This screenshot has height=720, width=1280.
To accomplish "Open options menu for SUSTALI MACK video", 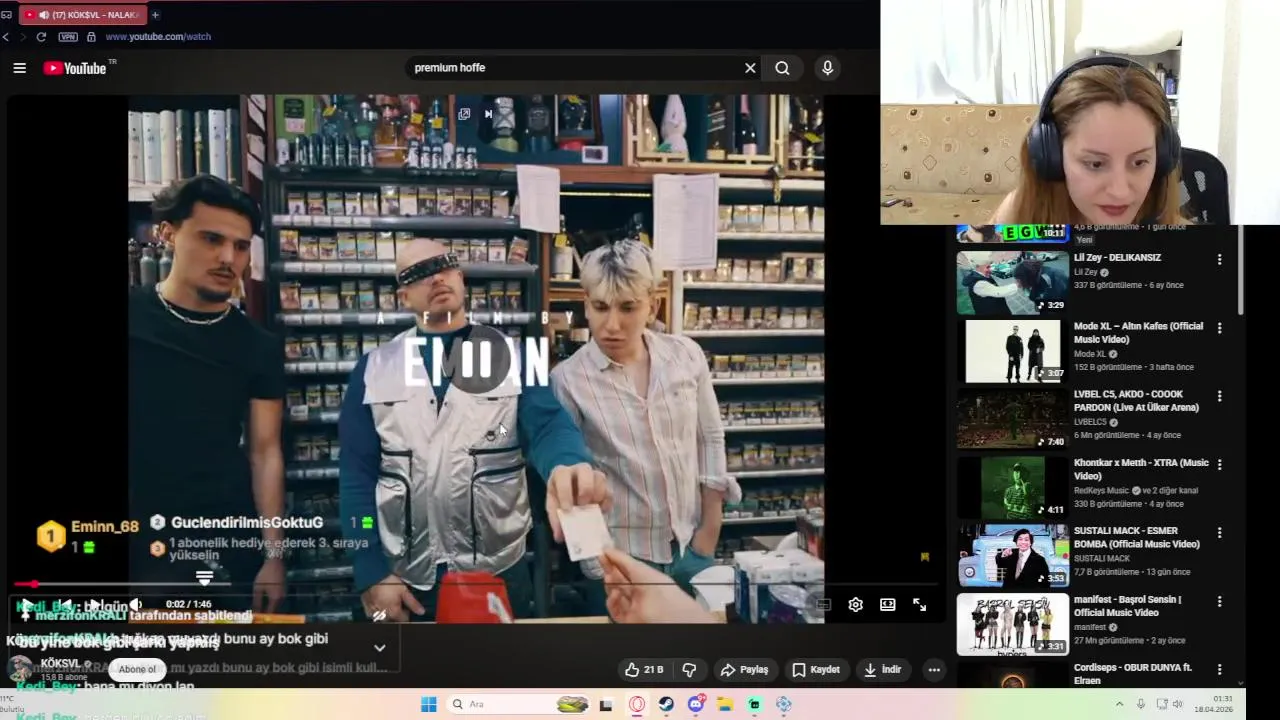I will point(1219,532).
